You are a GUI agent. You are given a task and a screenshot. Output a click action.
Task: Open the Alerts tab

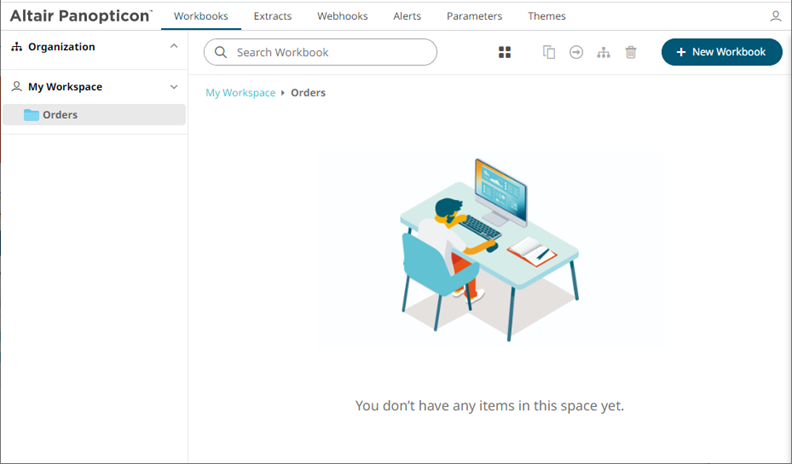tap(407, 16)
